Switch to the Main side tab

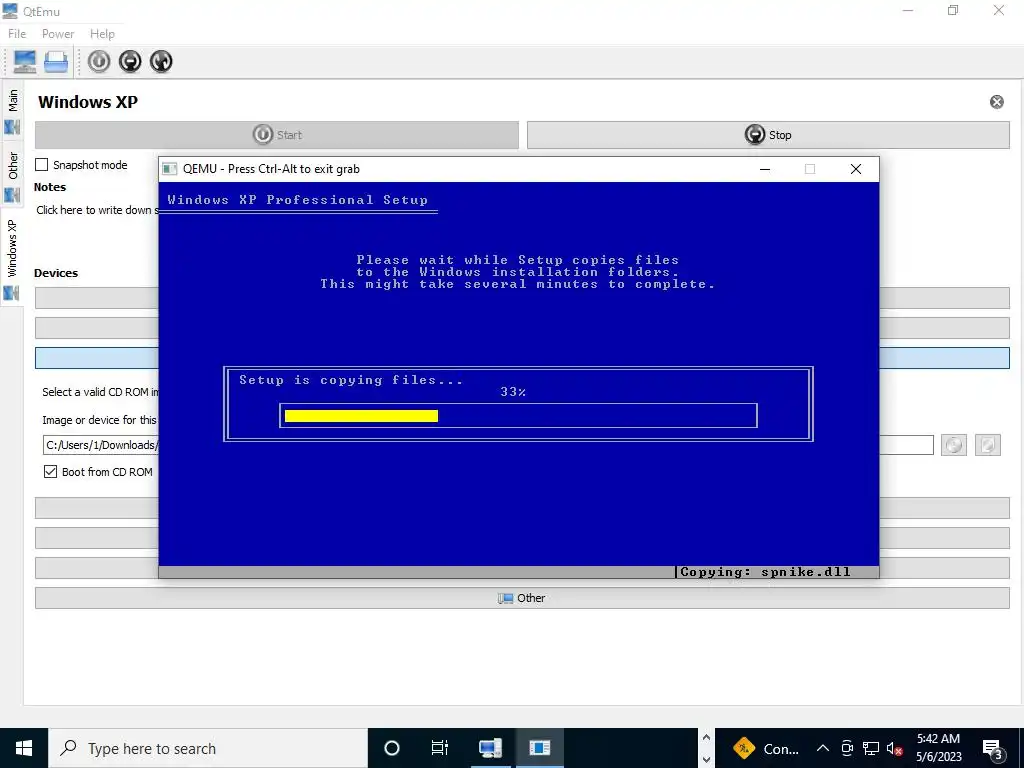[x=12, y=111]
